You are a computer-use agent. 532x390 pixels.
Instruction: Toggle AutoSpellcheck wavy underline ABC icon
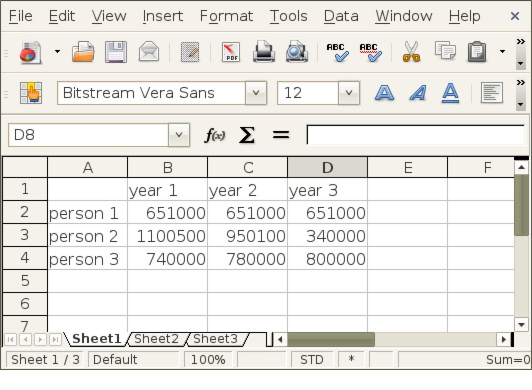(370, 52)
